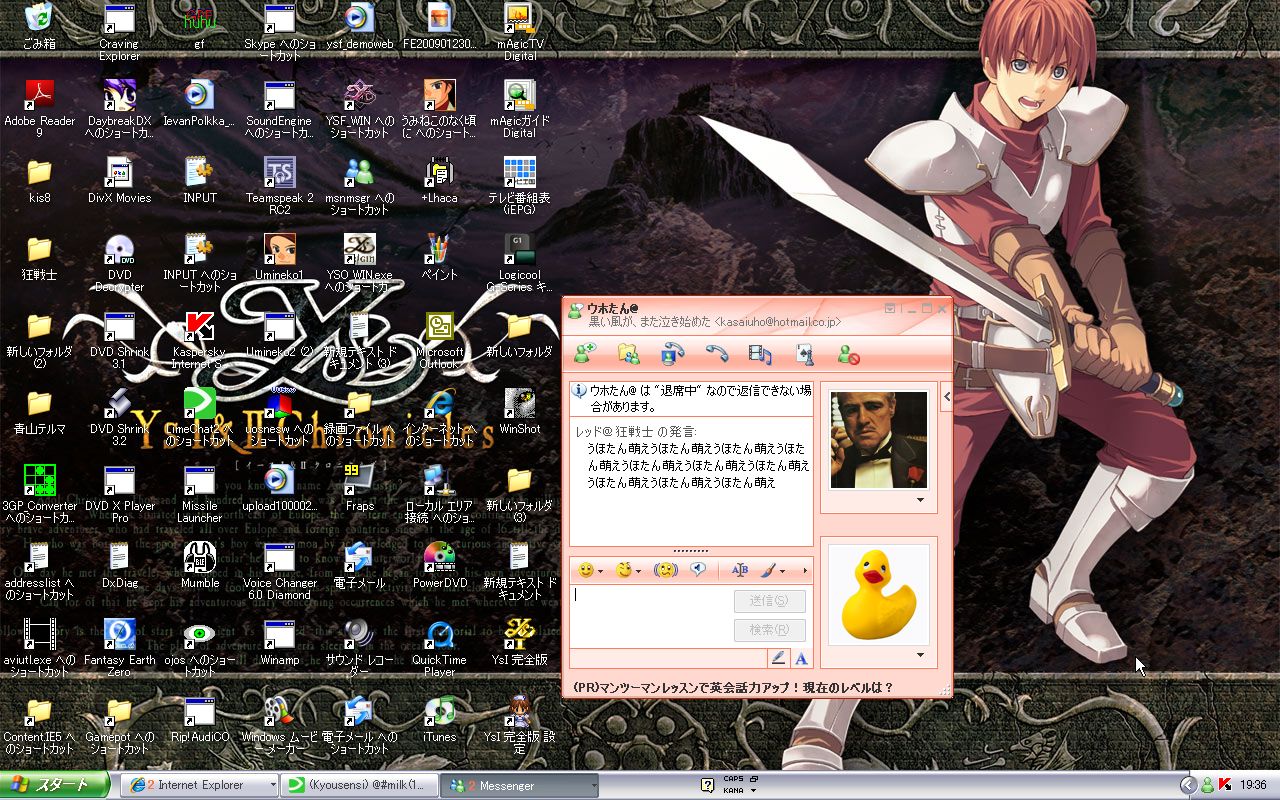Click the 退席中 away info notice
Screen dimensions: 1280x800
click(x=691, y=398)
